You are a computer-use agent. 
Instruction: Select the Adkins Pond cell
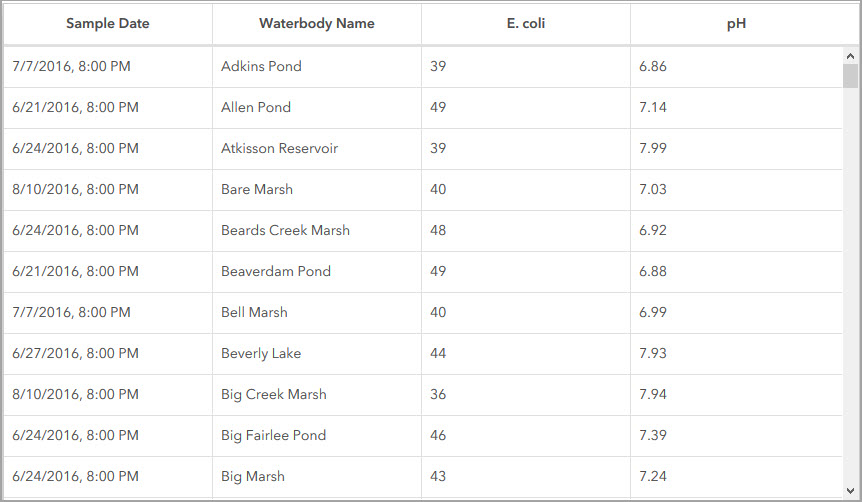pos(261,67)
